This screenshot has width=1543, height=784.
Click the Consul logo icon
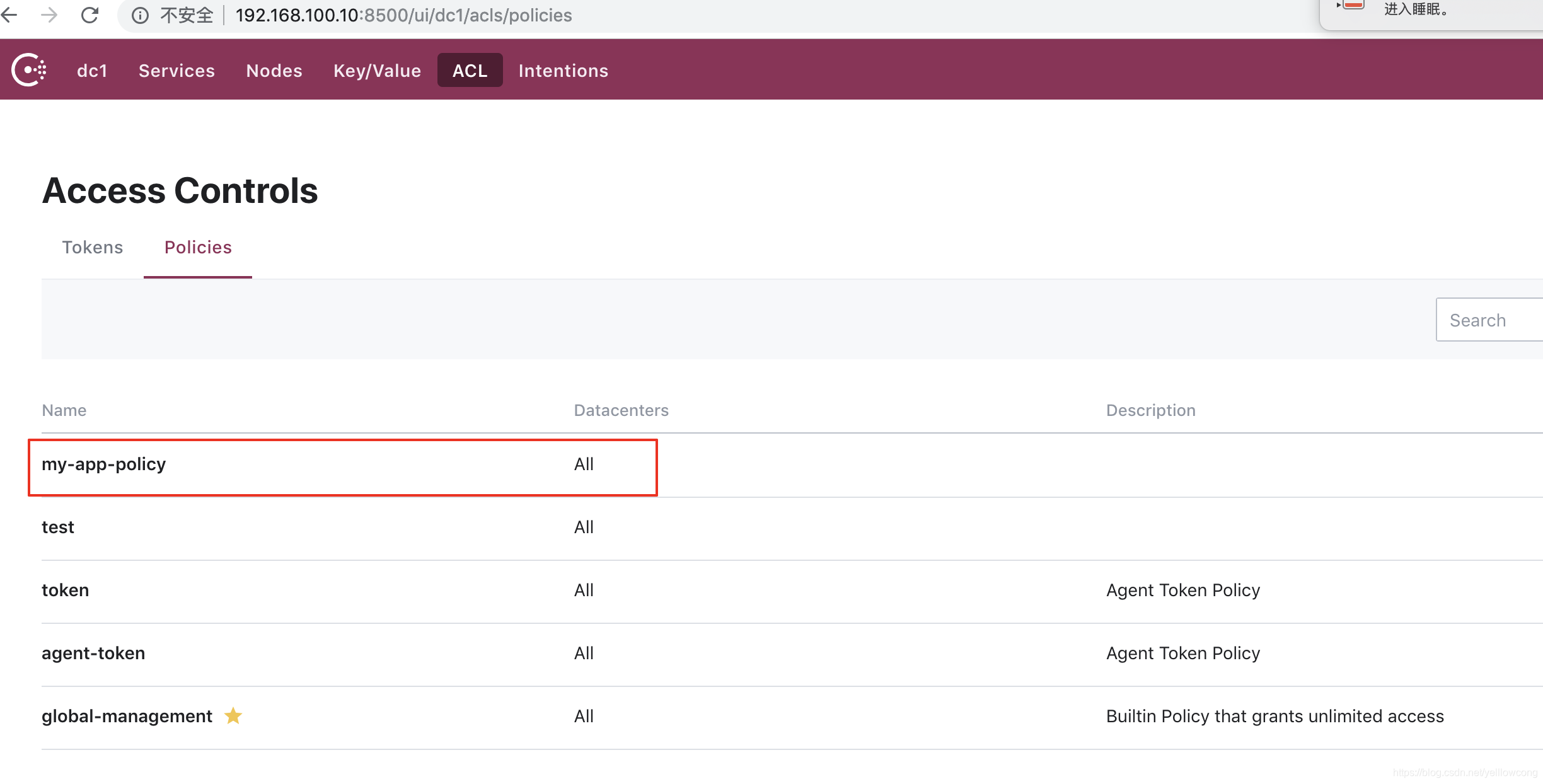tap(29, 70)
